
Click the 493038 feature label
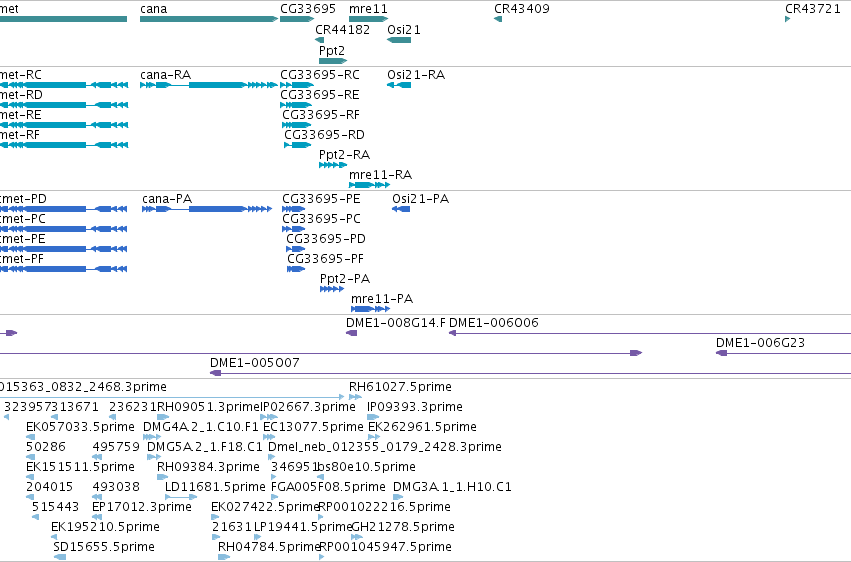pyautogui.click(x=116, y=488)
